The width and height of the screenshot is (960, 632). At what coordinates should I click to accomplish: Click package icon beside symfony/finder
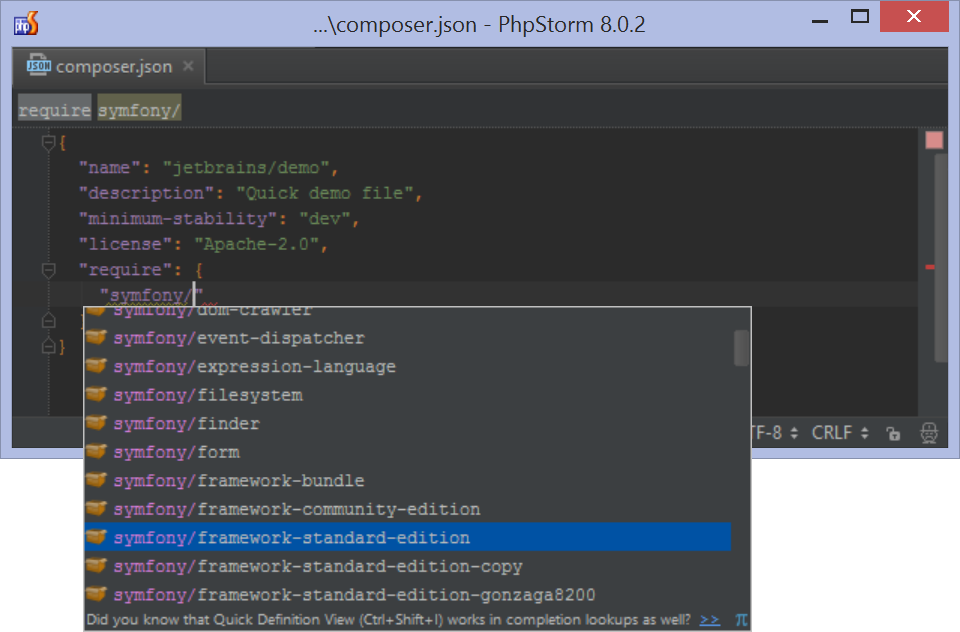pyautogui.click(x=96, y=423)
